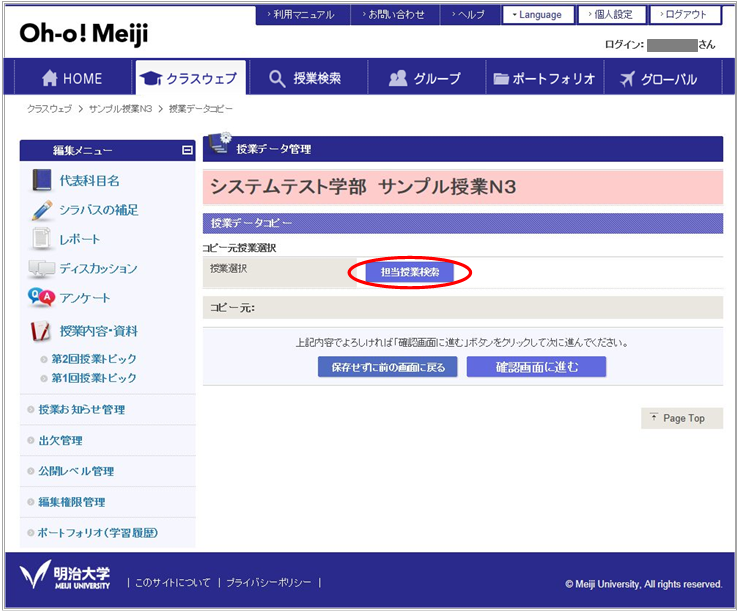
Task: Click the magnifier icon for 授業検索
Action: click(x=277, y=78)
